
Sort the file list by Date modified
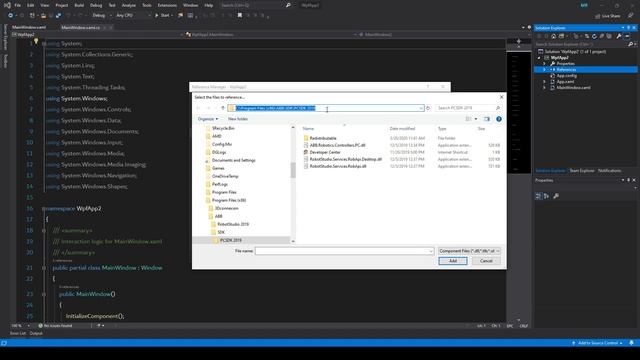click(x=402, y=129)
